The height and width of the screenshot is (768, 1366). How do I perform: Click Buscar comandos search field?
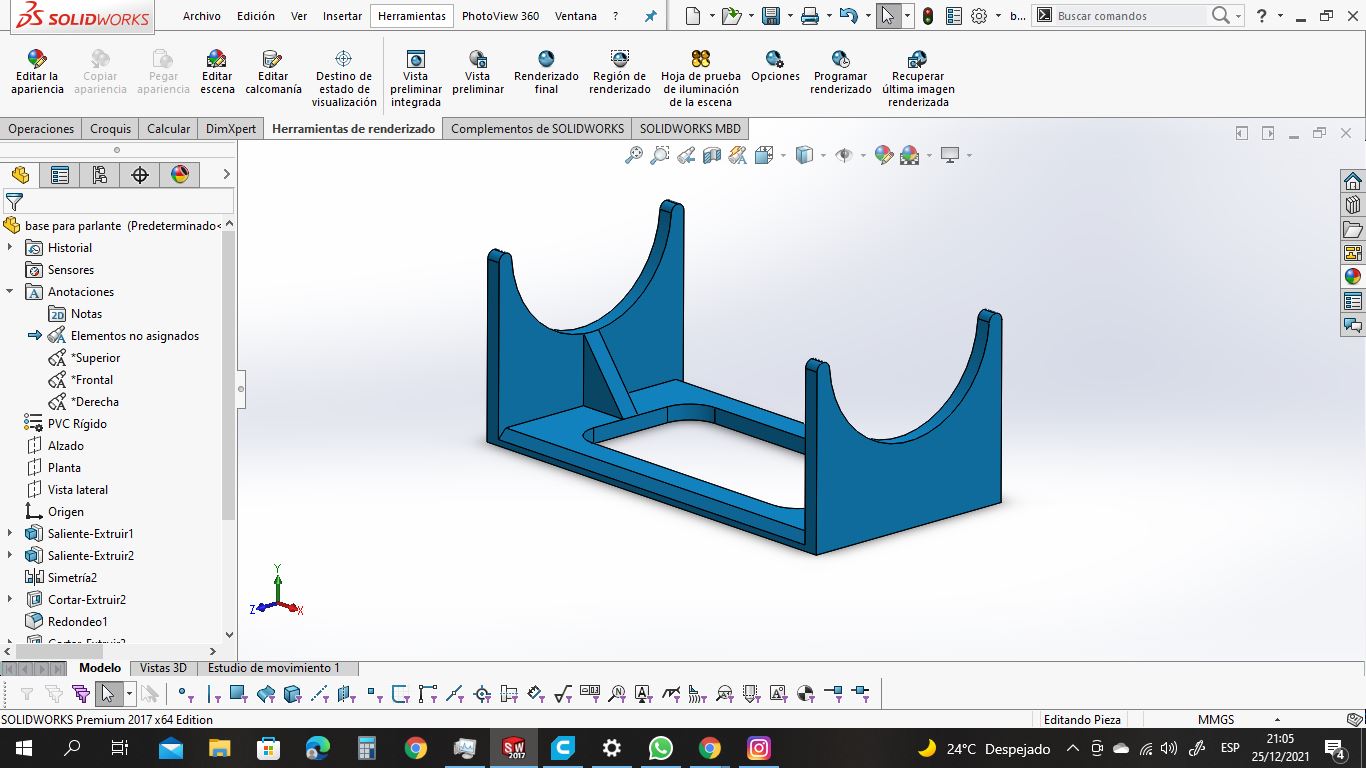click(x=1130, y=16)
